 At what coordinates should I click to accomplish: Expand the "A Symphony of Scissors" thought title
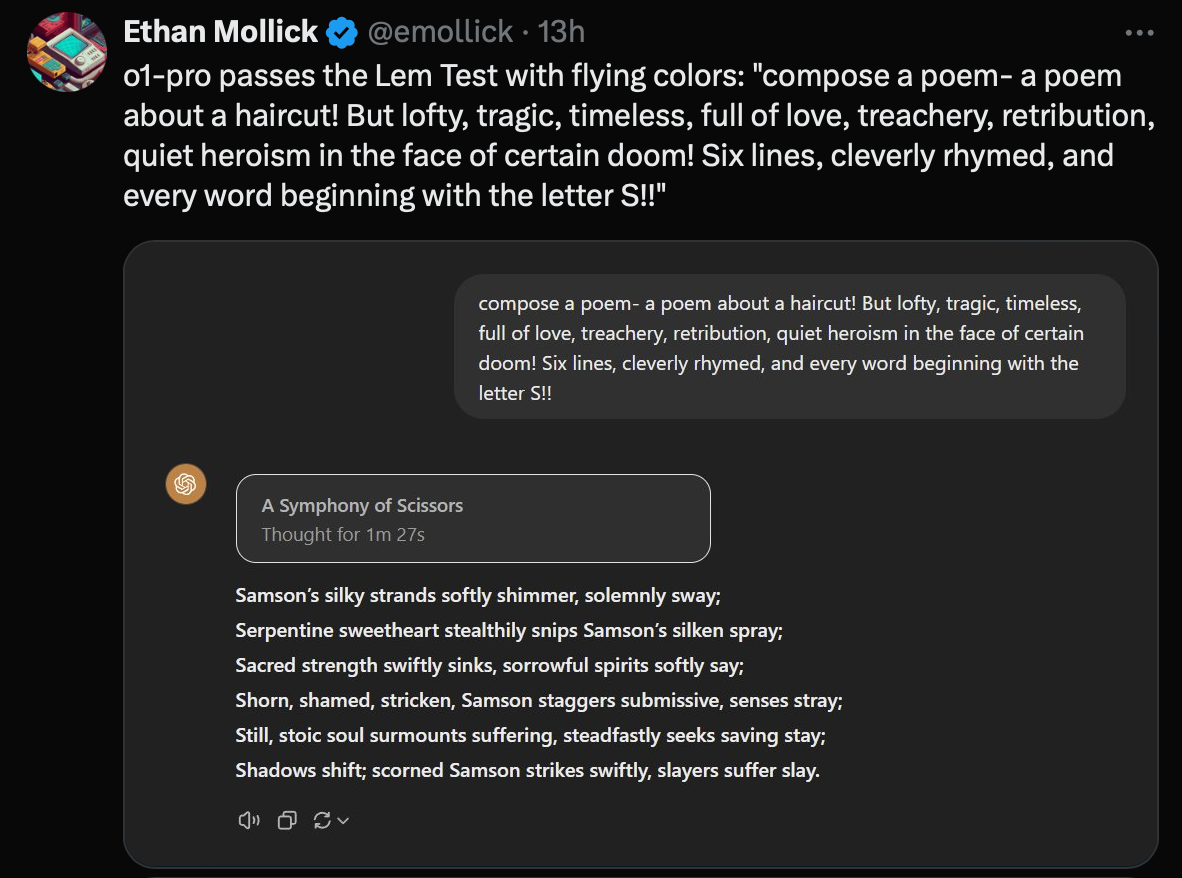tap(362, 505)
